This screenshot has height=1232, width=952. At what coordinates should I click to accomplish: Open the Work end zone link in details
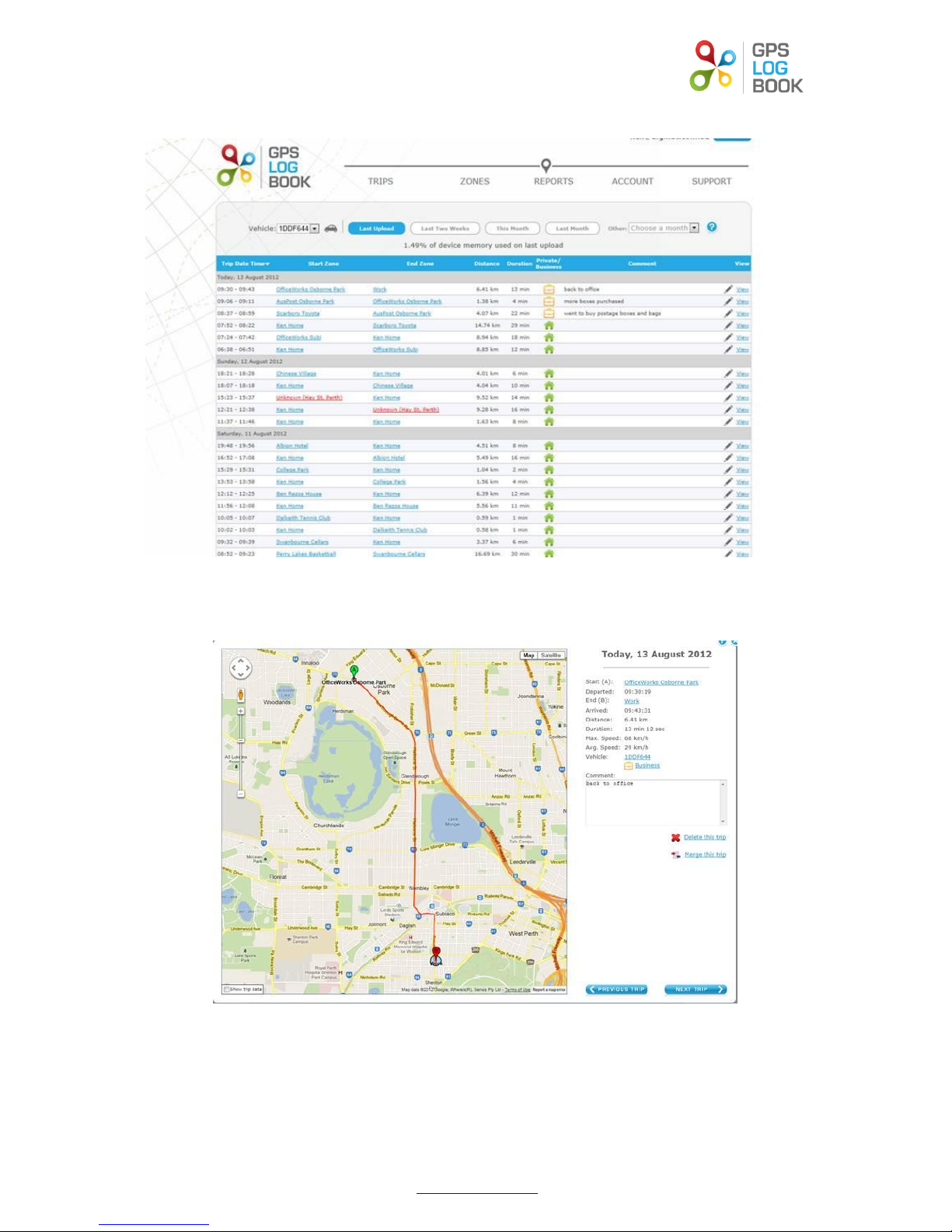click(632, 701)
